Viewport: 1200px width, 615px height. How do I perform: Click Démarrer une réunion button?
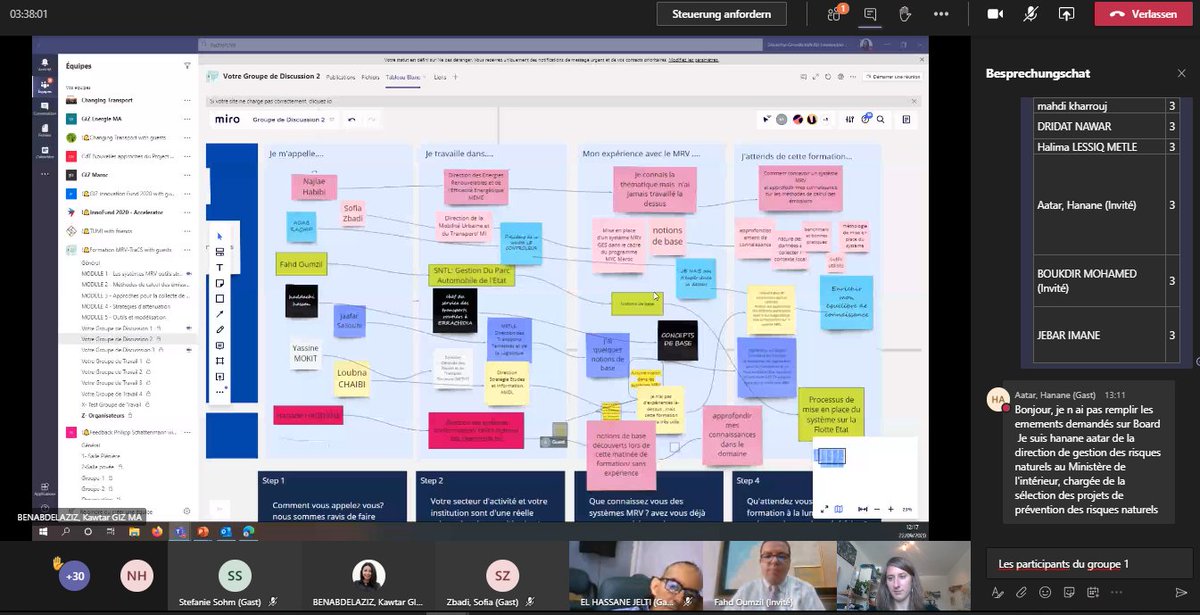[x=894, y=77]
